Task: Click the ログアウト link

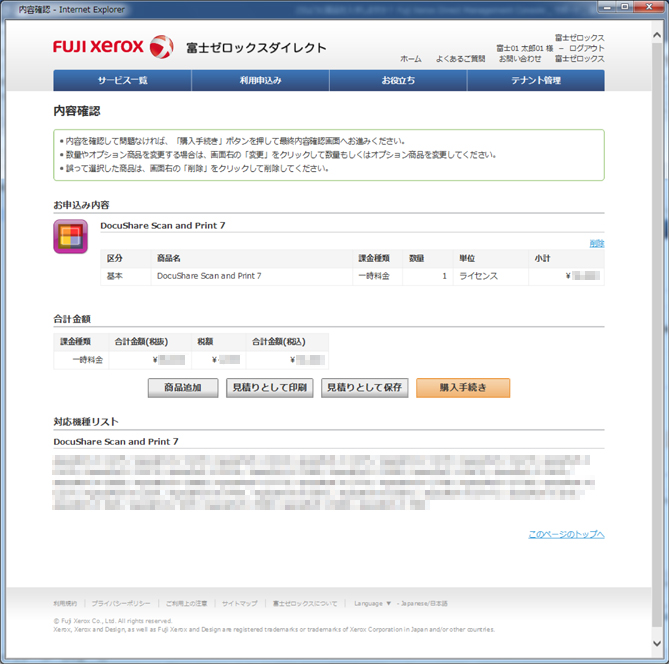Action: pyautogui.click(x=586, y=48)
